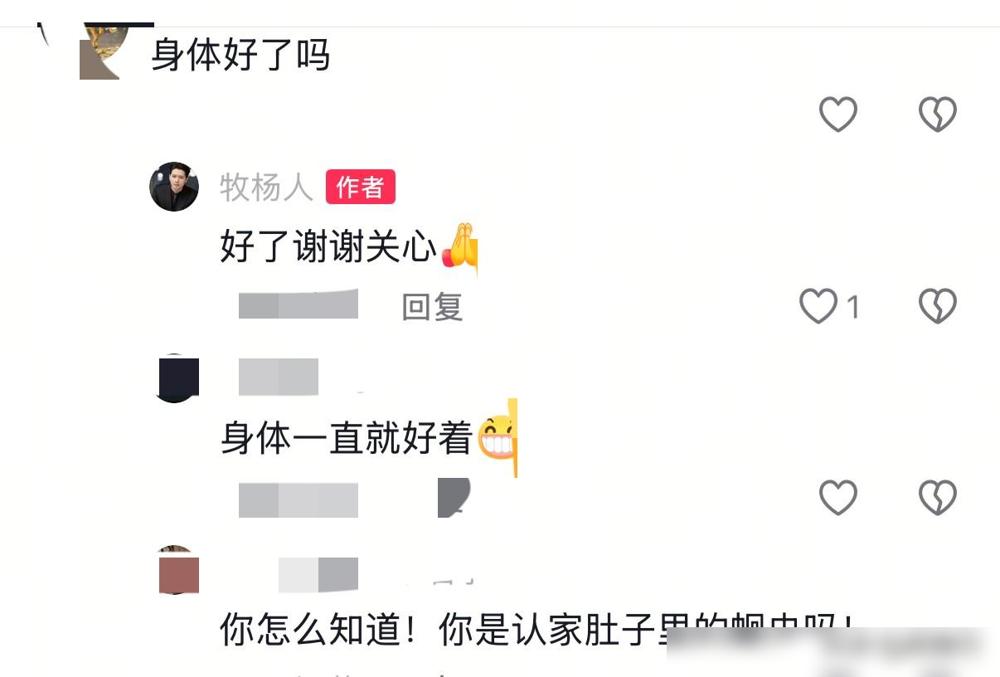
Task: Tap like count 1 on author's reply
Action: pos(853,307)
